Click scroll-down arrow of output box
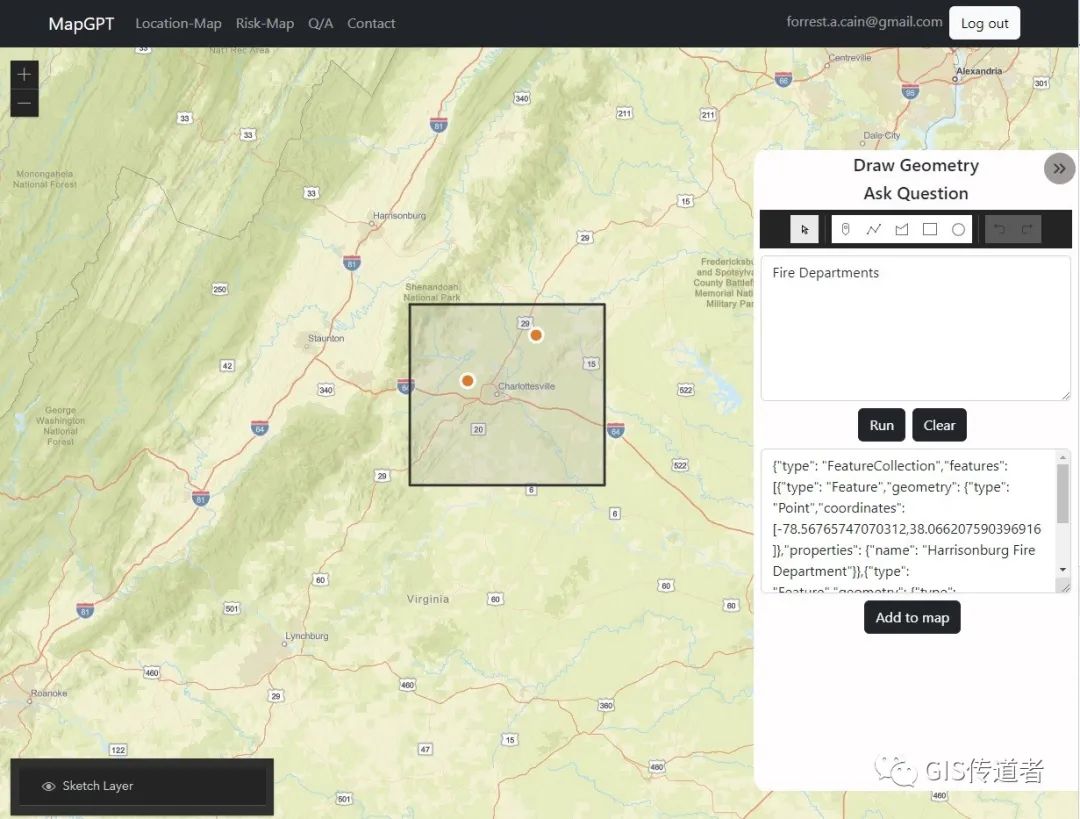1080x819 pixels. [1063, 570]
